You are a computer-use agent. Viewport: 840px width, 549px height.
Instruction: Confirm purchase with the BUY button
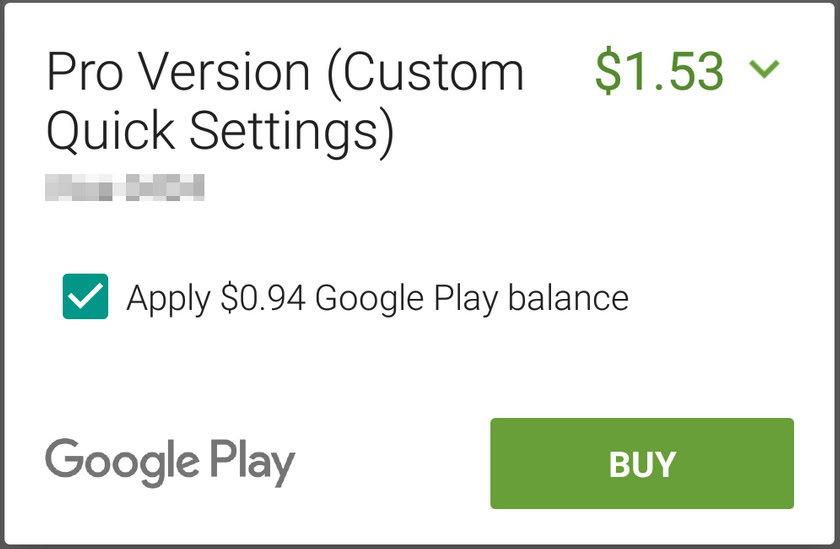click(x=642, y=463)
